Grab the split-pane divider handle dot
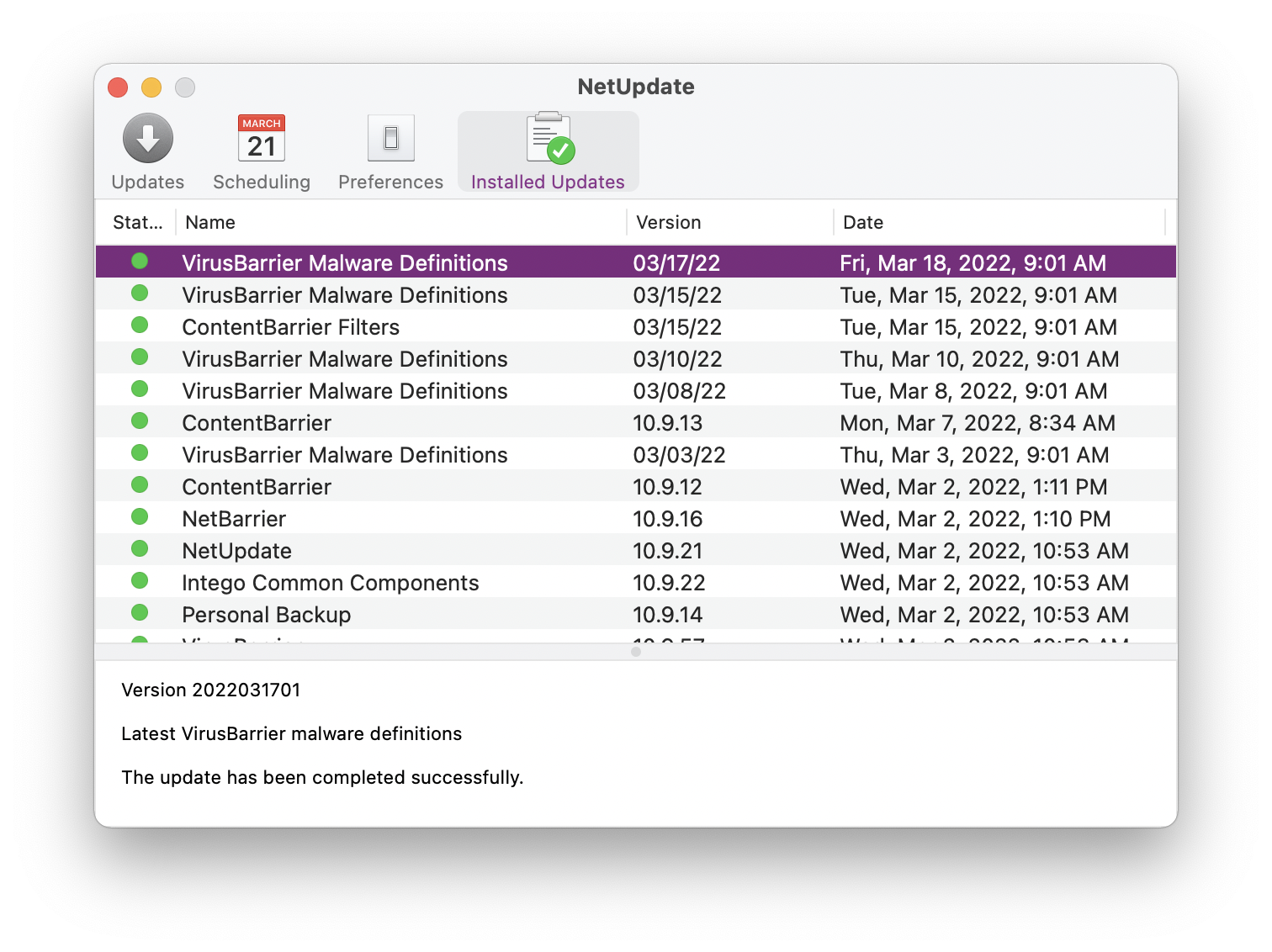 636,652
